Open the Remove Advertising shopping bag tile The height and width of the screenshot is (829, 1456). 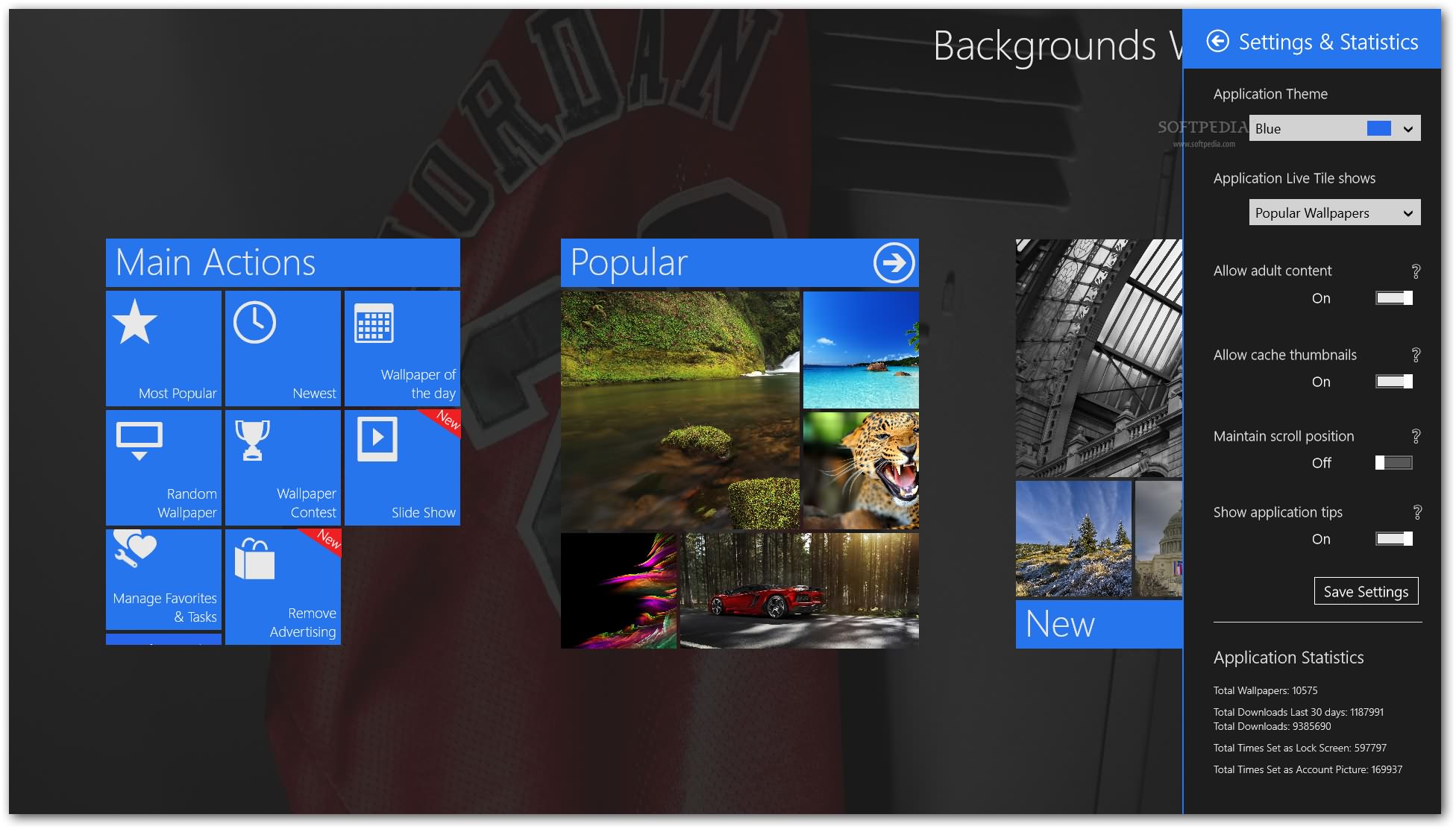(283, 587)
